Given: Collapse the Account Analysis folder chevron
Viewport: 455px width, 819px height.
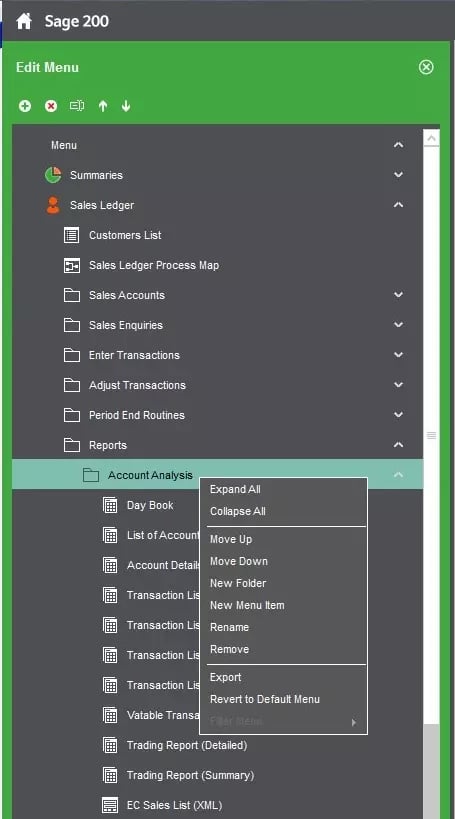Looking at the screenshot, I should 398,475.
